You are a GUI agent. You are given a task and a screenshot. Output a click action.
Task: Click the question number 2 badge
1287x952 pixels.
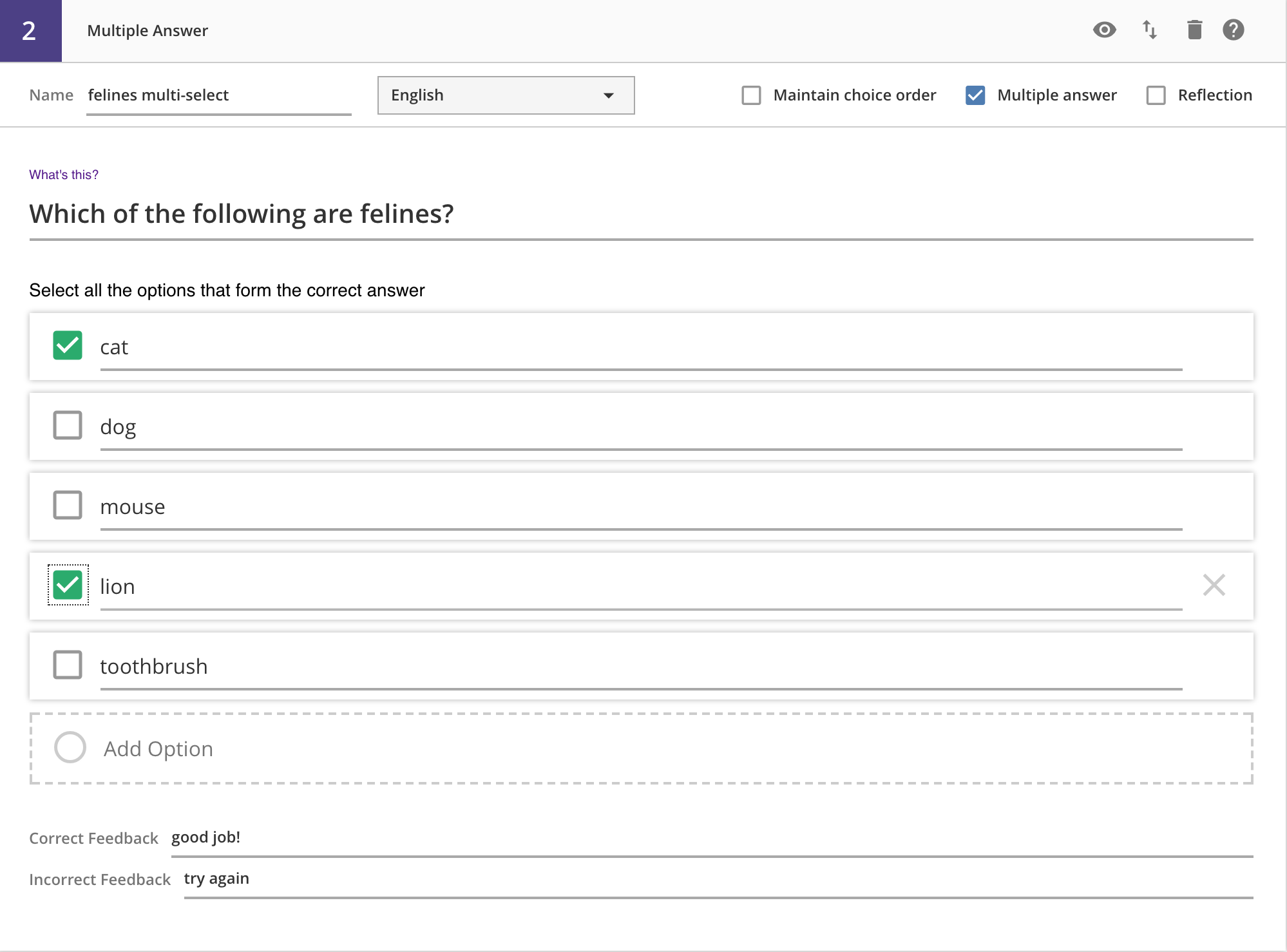[x=30, y=31]
